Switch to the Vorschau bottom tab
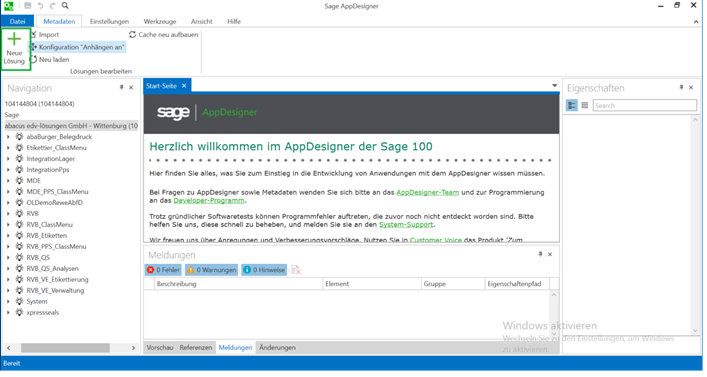The height and width of the screenshot is (377, 707). [x=160, y=348]
